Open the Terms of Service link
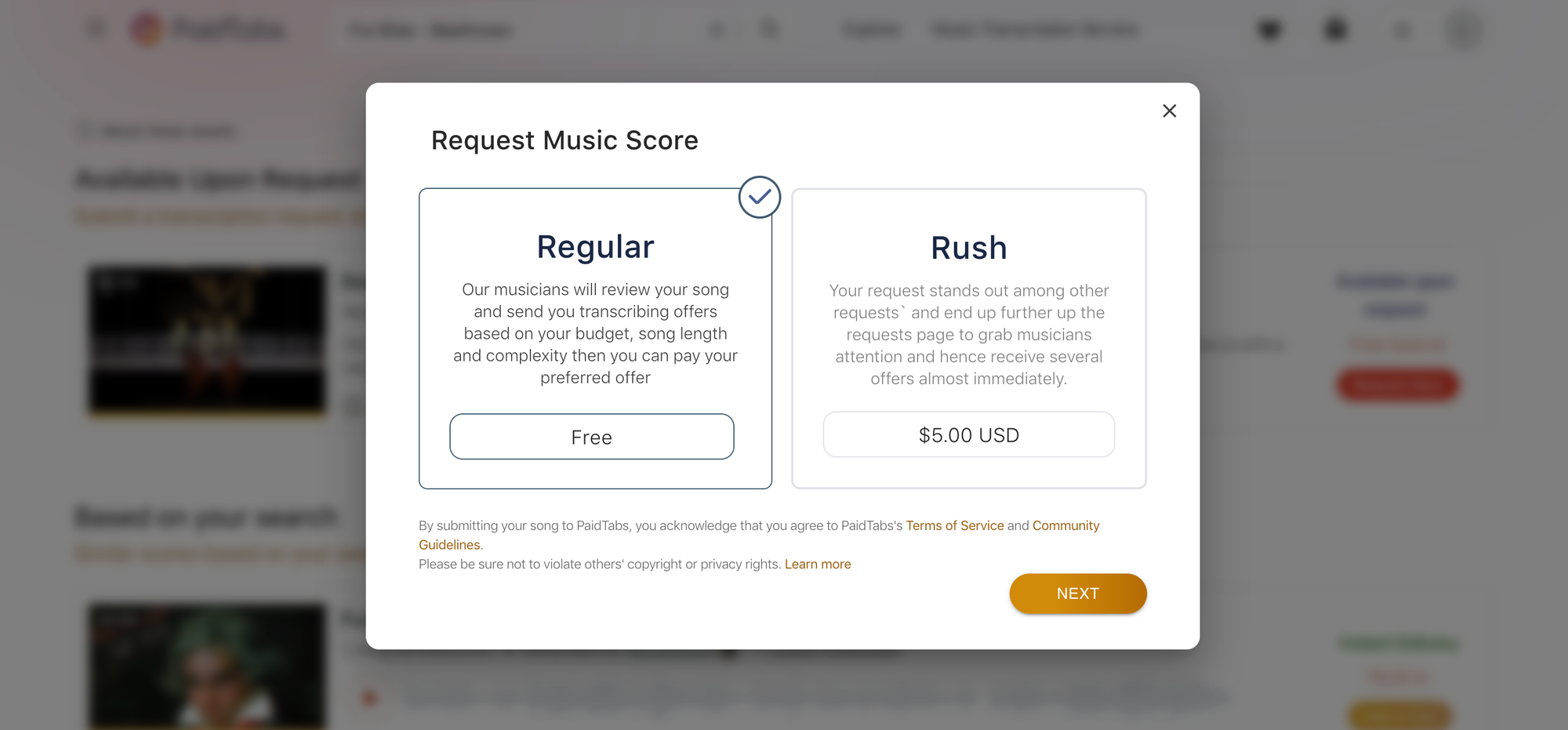This screenshot has height=730, width=1568. pyautogui.click(x=954, y=525)
